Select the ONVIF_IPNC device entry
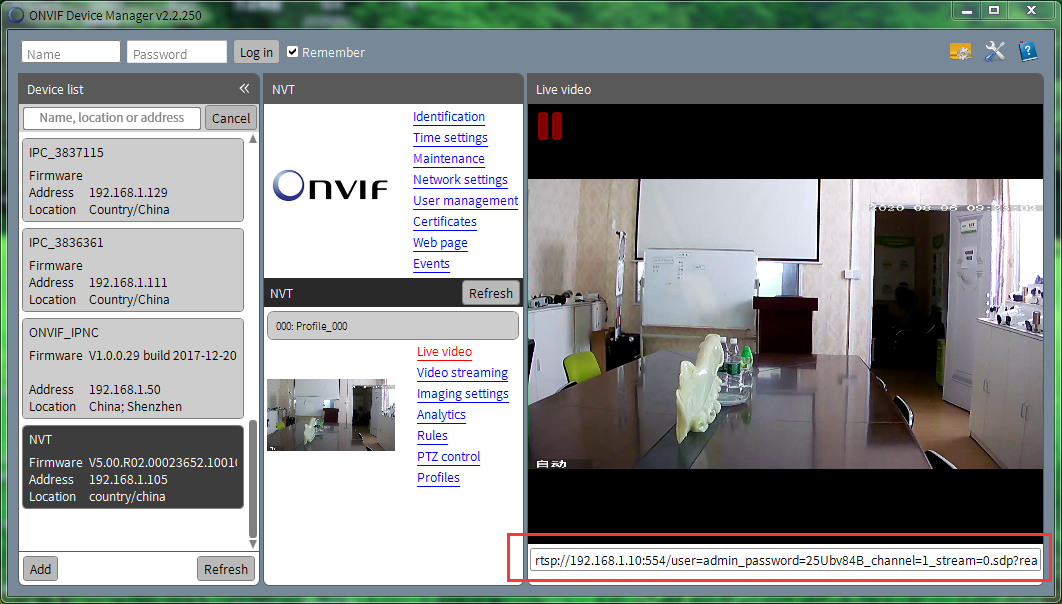 click(133, 368)
